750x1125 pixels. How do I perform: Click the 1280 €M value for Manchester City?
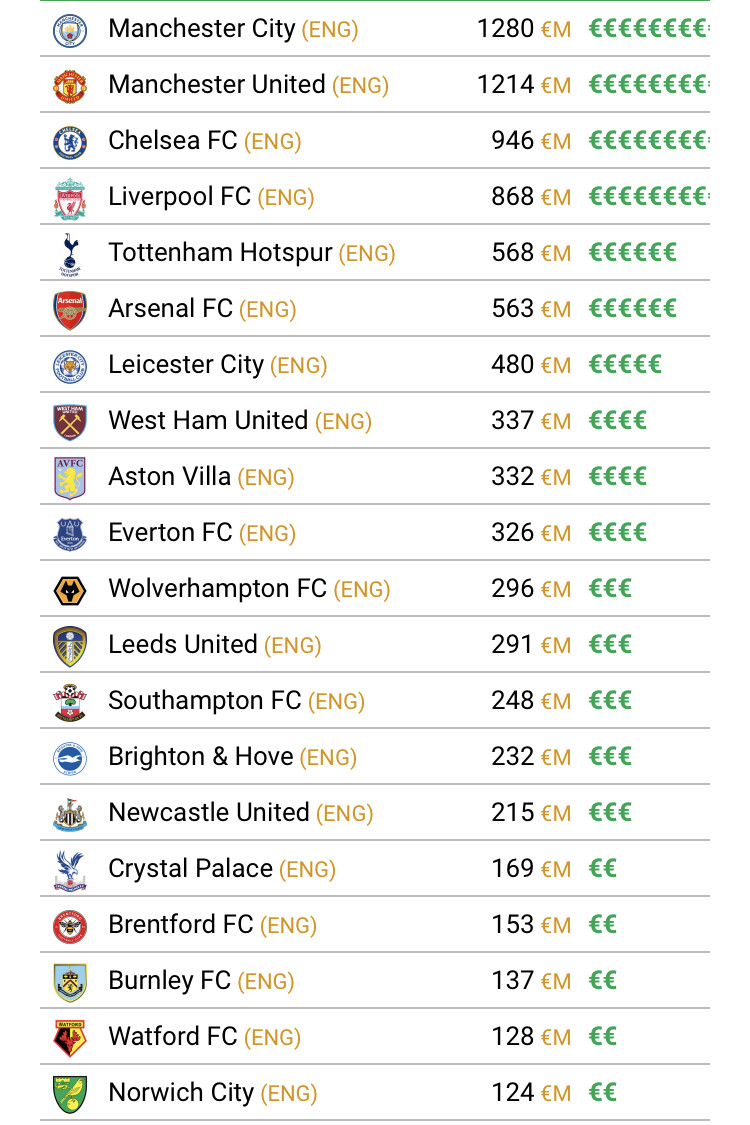coord(524,29)
